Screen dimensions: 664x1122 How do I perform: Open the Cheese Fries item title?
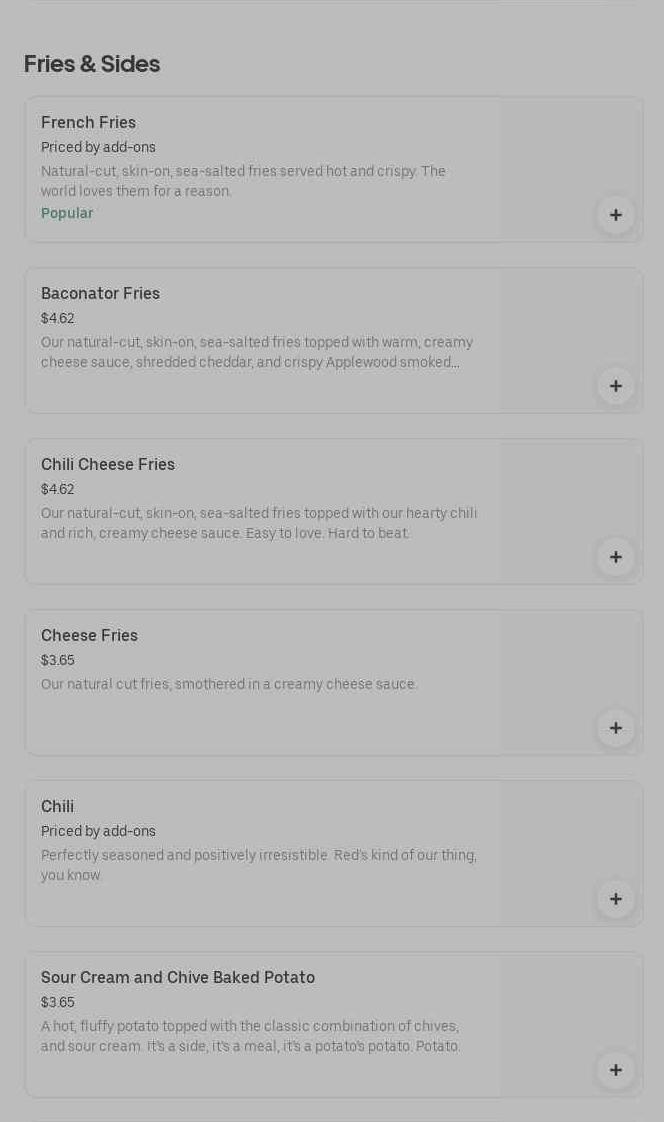(89, 636)
